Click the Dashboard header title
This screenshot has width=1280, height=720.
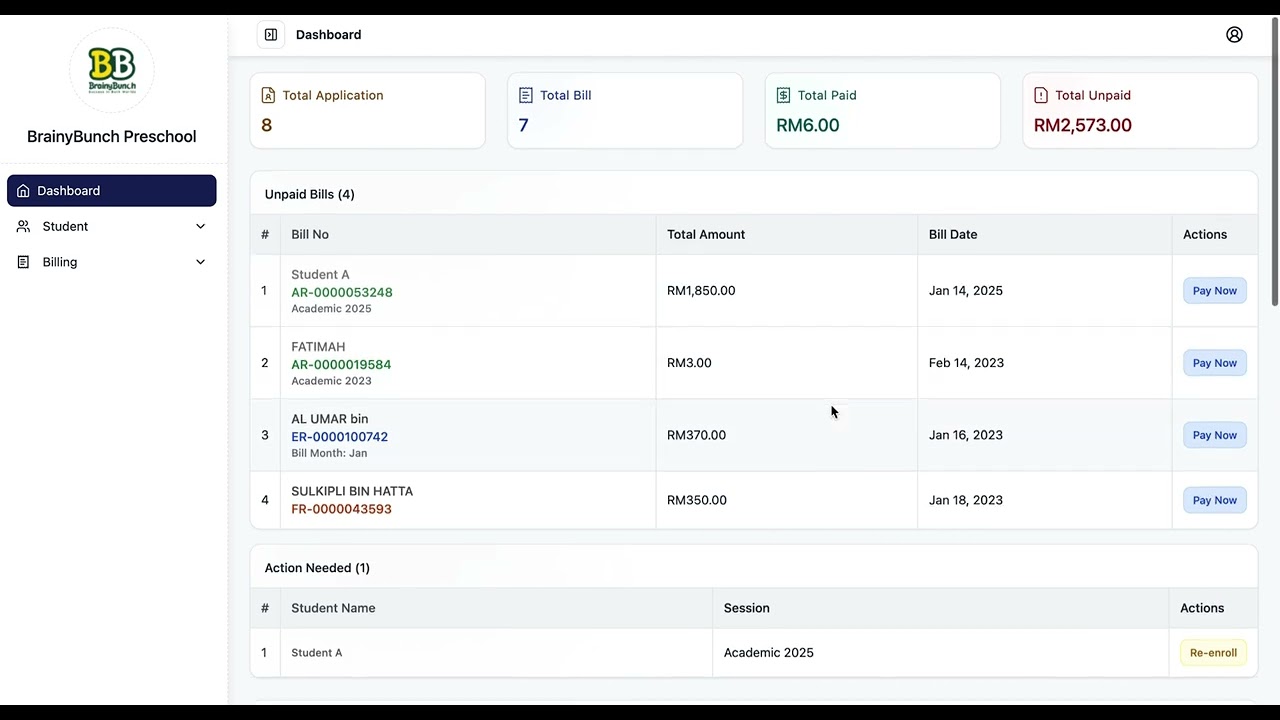point(329,35)
